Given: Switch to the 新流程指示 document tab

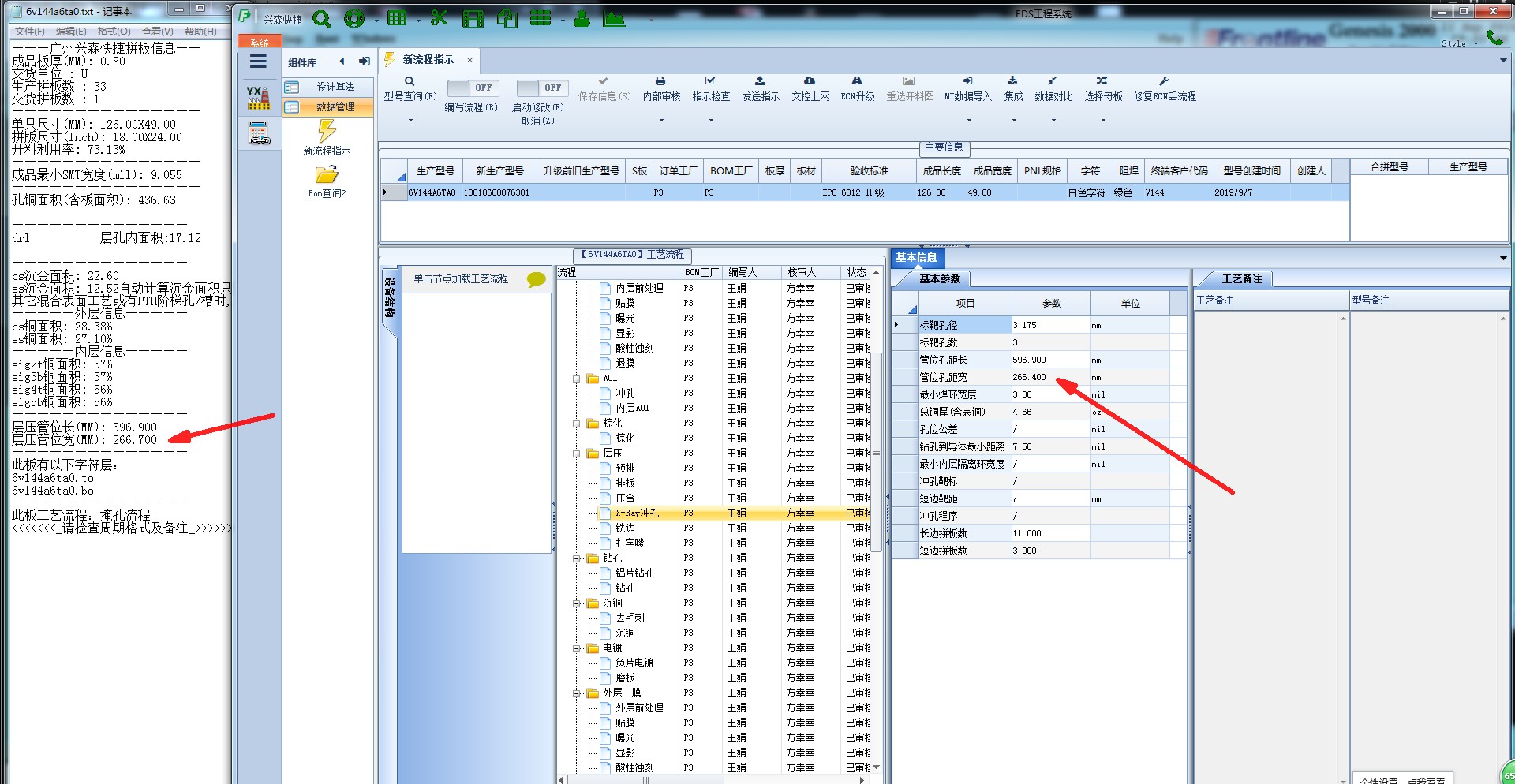Looking at the screenshot, I should point(428,60).
